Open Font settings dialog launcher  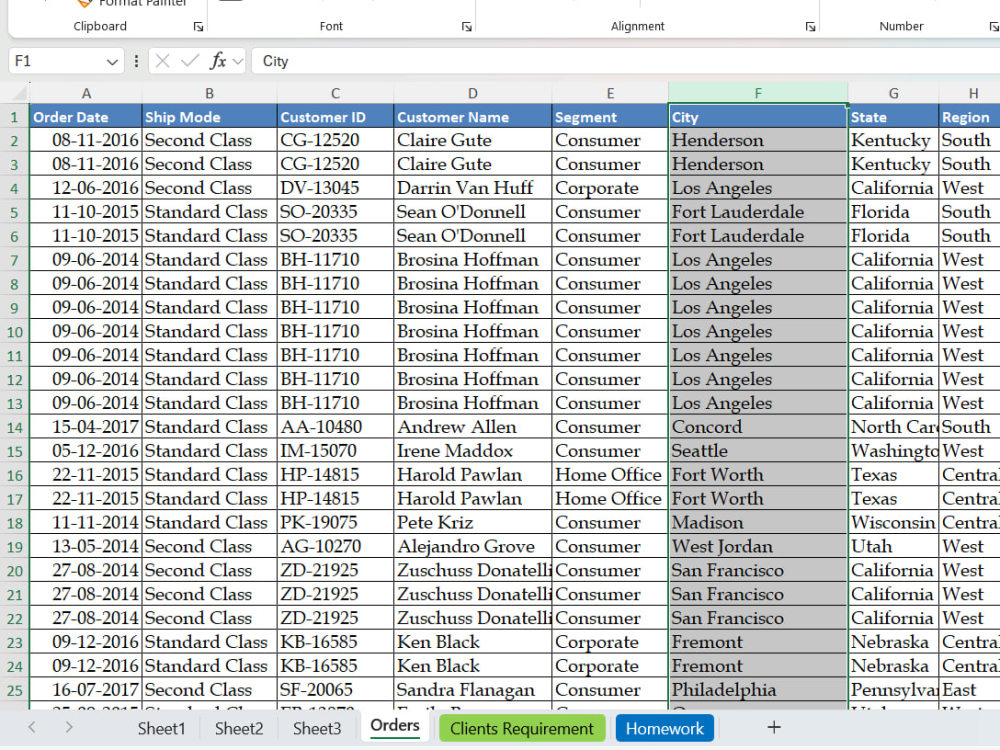(467, 27)
